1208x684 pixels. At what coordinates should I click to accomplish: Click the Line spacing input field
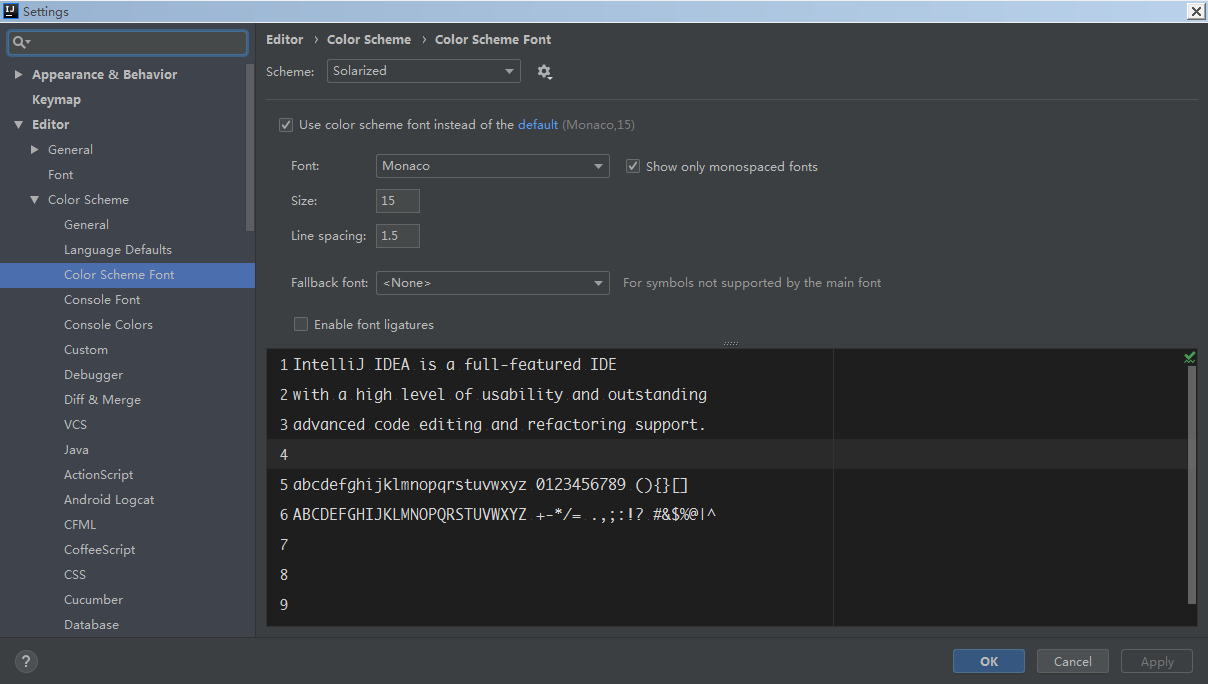coord(398,236)
